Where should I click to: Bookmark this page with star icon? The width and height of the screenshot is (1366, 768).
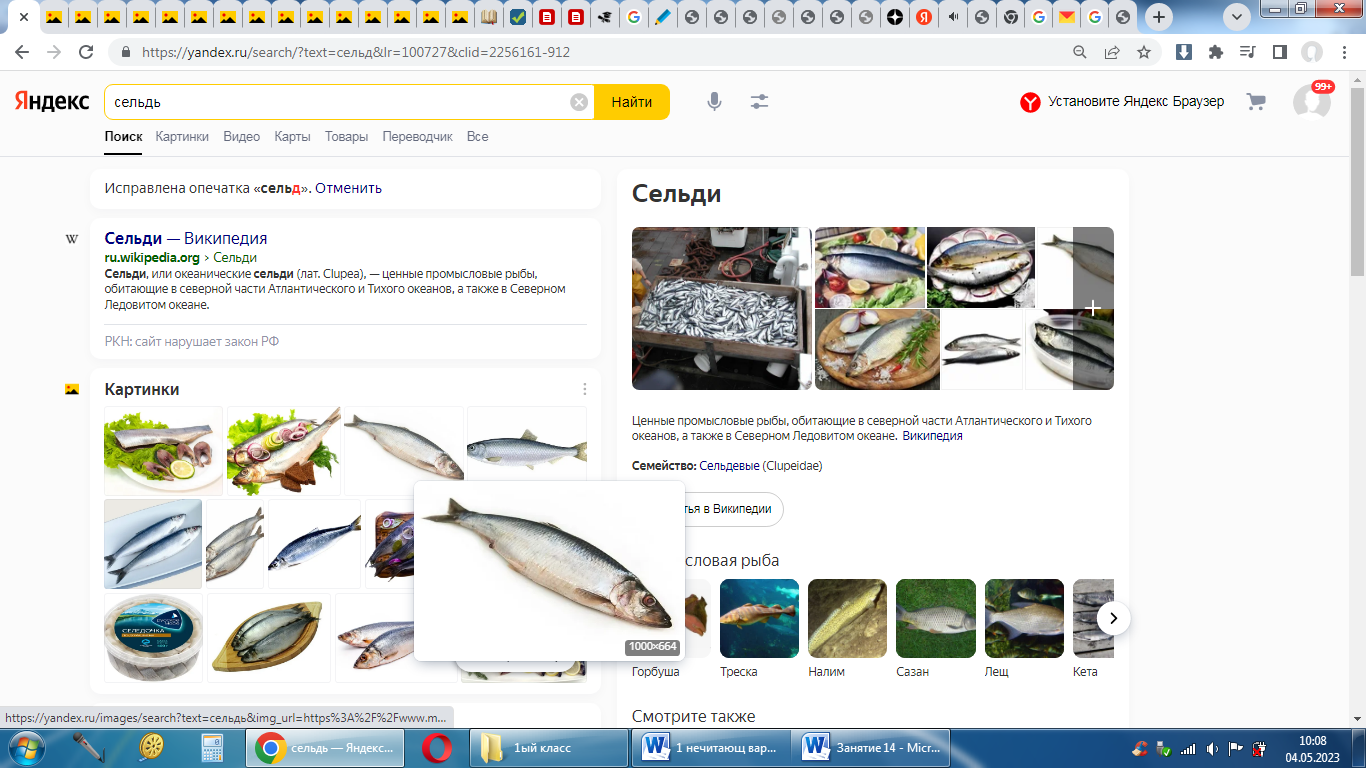click(x=1144, y=52)
